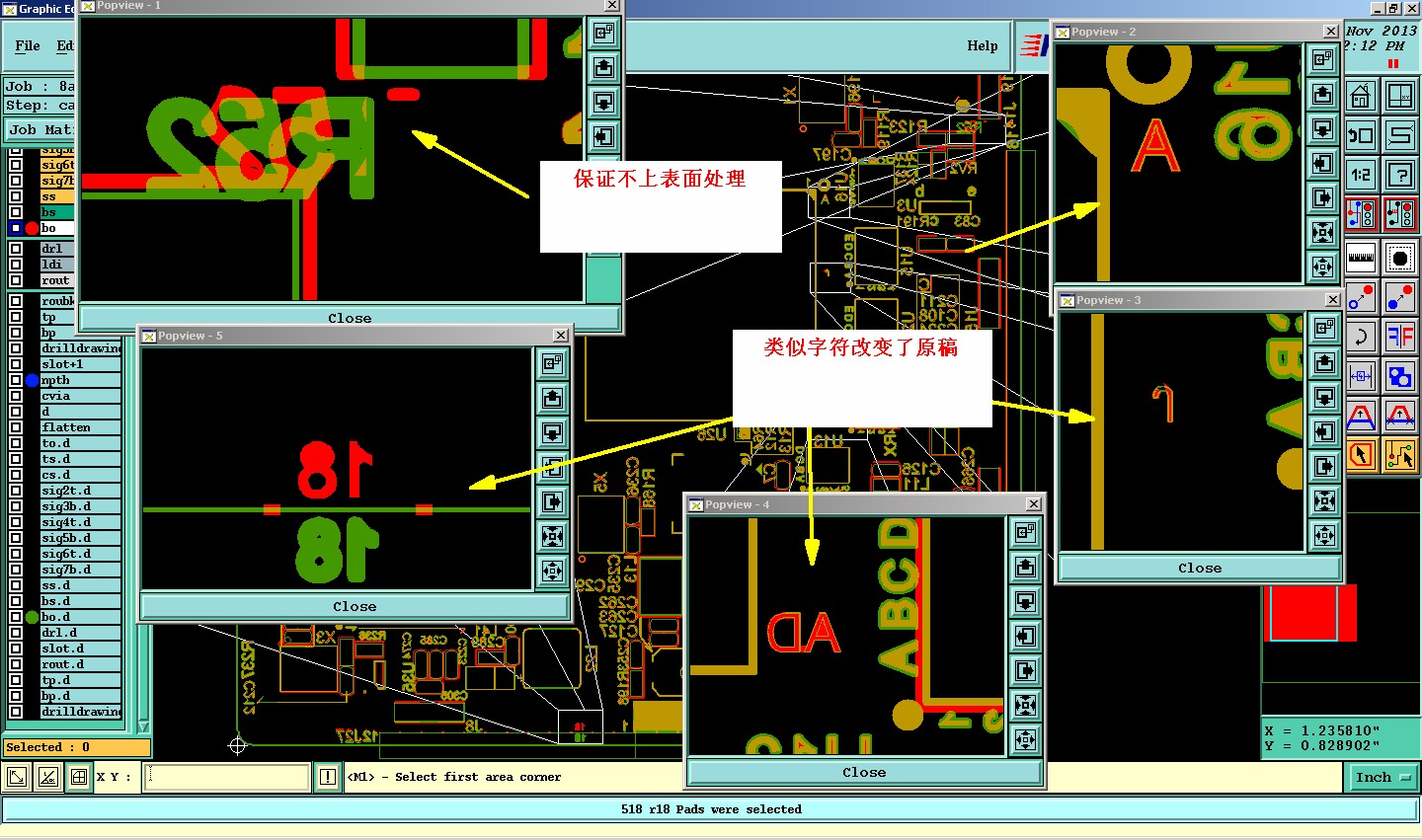1422x840 pixels.
Task: Select the ts.d layer name
Action: pos(81,459)
